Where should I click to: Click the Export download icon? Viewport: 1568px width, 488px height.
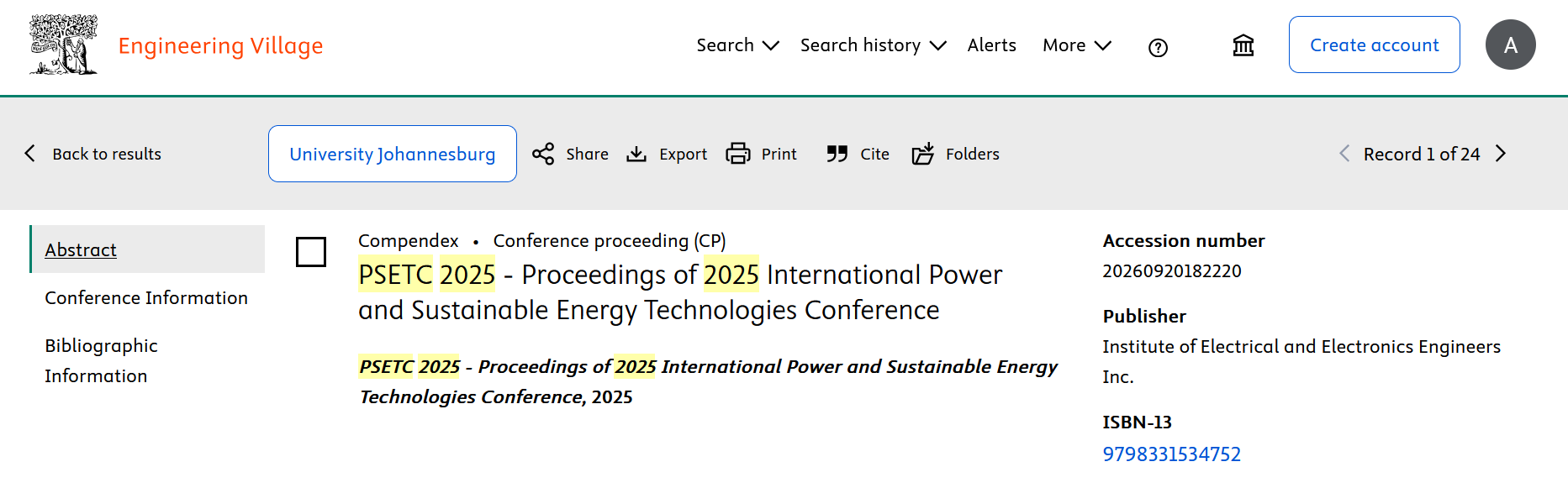coord(636,154)
